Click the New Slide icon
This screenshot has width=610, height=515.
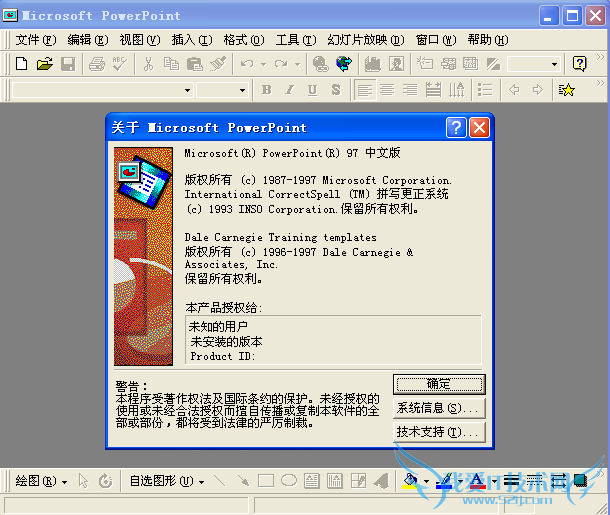click(x=425, y=64)
